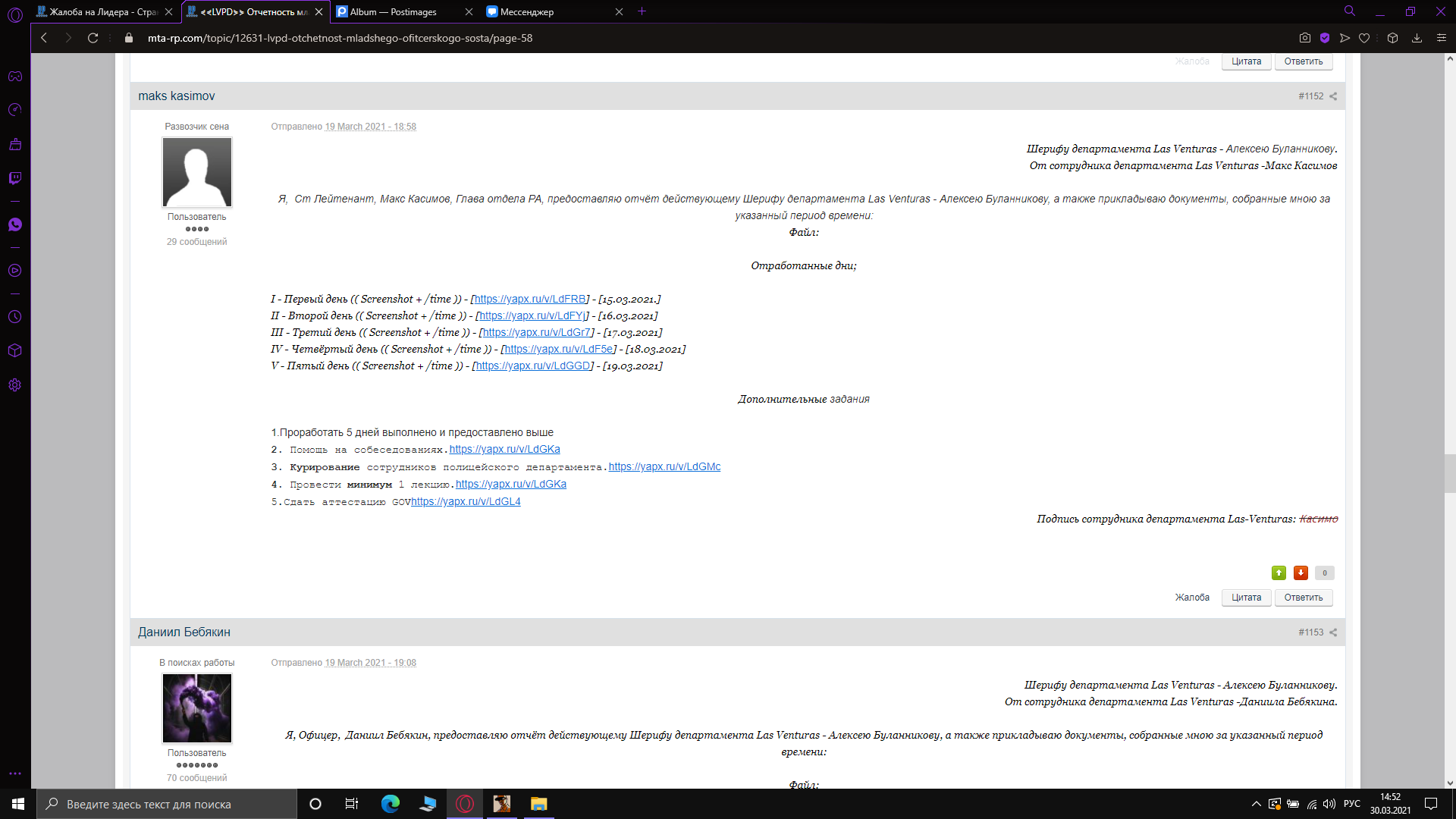
Task: Open Opera easy setup menu
Action: point(1441,38)
